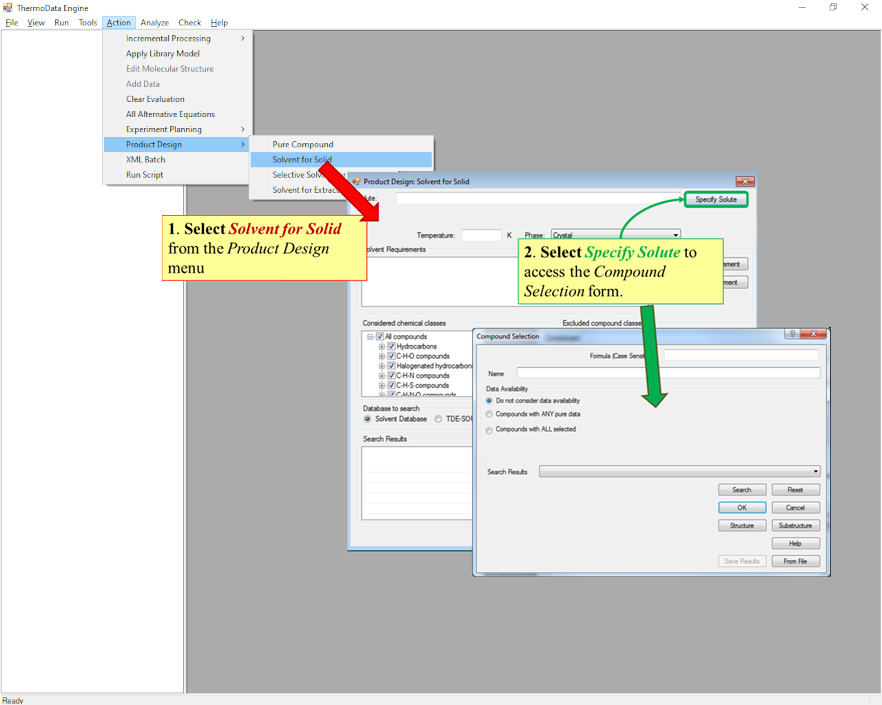Open the Check menu
Viewport: 882px width, 705px height.
pos(190,23)
